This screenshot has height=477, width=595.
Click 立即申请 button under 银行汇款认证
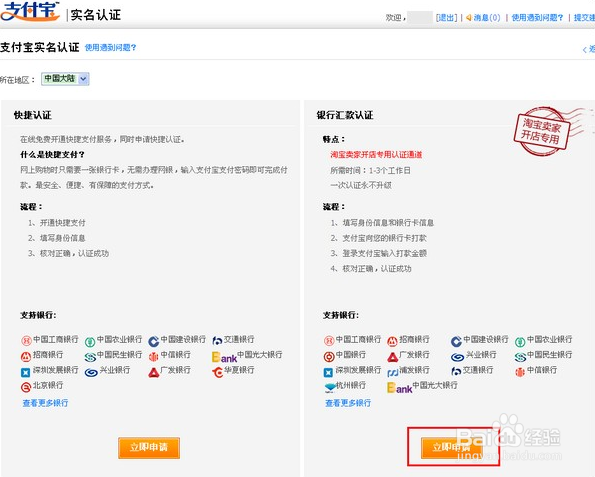[x=452, y=448]
